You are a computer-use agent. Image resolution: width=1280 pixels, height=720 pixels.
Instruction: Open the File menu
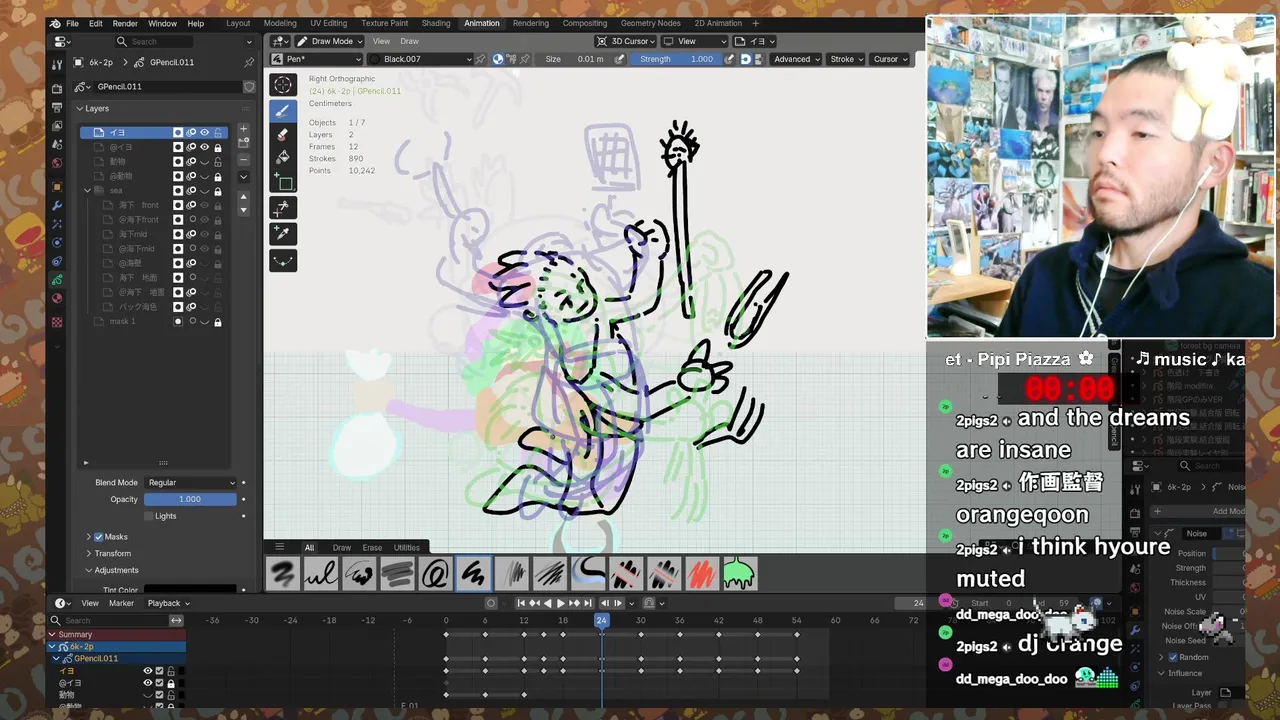72,23
